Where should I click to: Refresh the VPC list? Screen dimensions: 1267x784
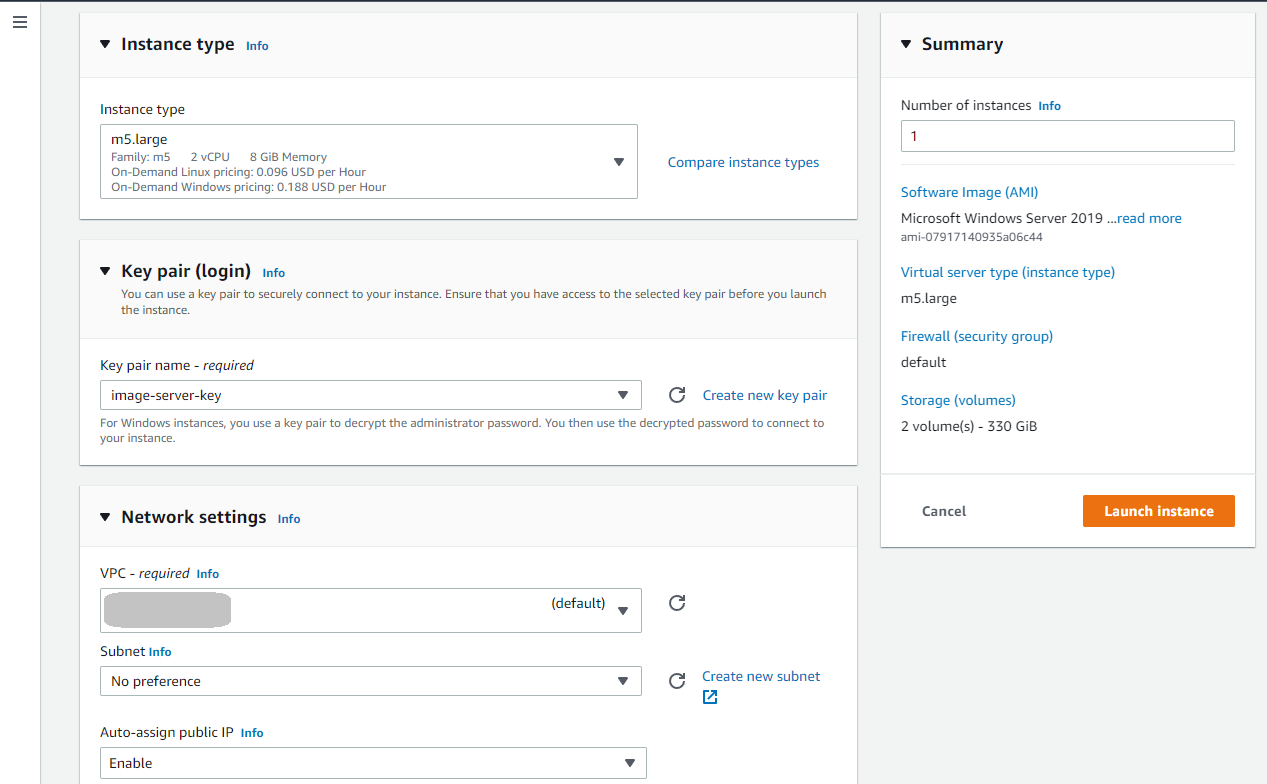coord(677,603)
